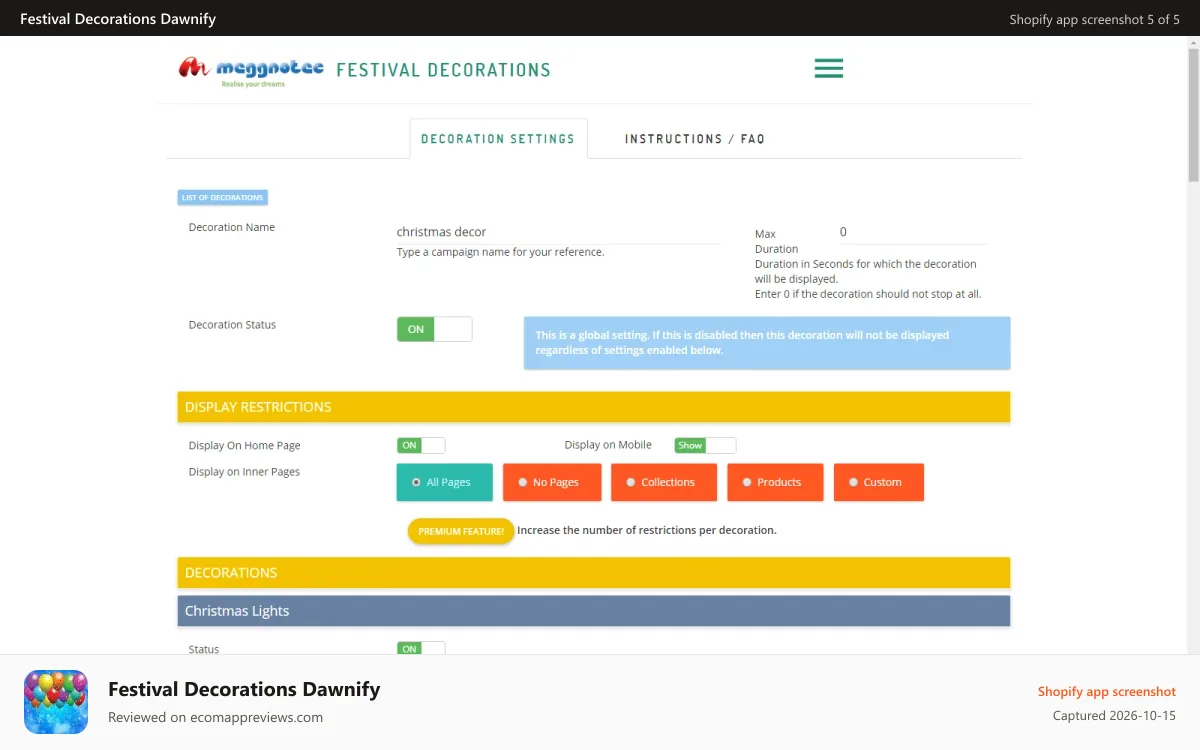Switch to the Decoration Settings tab
The width and height of the screenshot is (1200, 750).
click(x=498, y=139)
